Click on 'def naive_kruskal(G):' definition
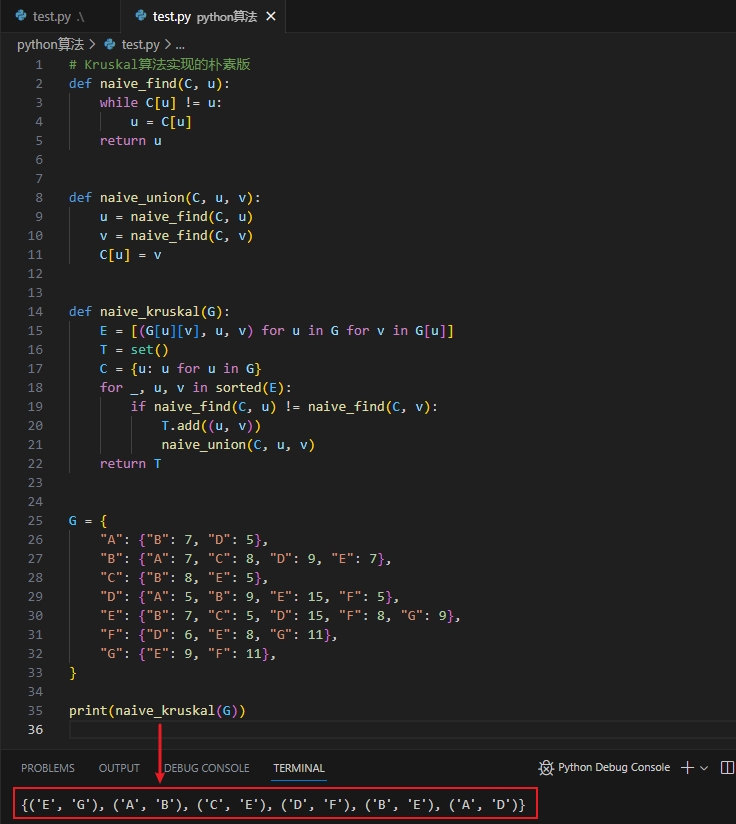Viewport: 736px width, 824px height. [149, 312]
